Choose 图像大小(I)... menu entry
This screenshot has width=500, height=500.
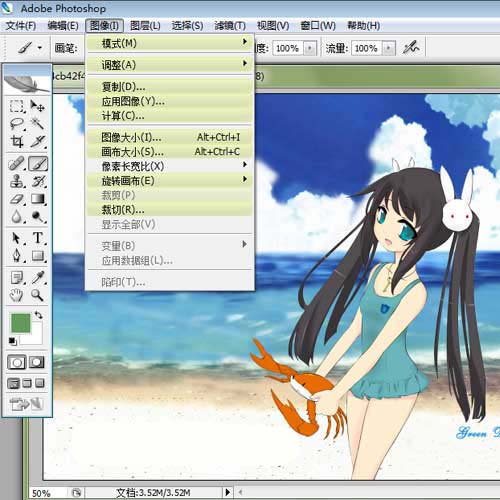(x=169, y=137)
